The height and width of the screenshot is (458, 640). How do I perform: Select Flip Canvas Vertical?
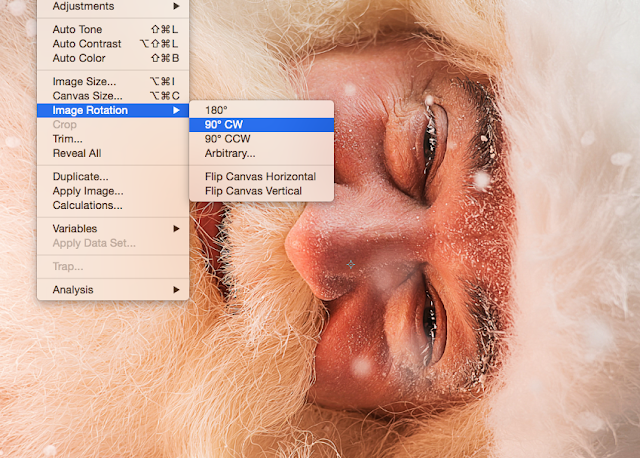(x=261, y=191)
